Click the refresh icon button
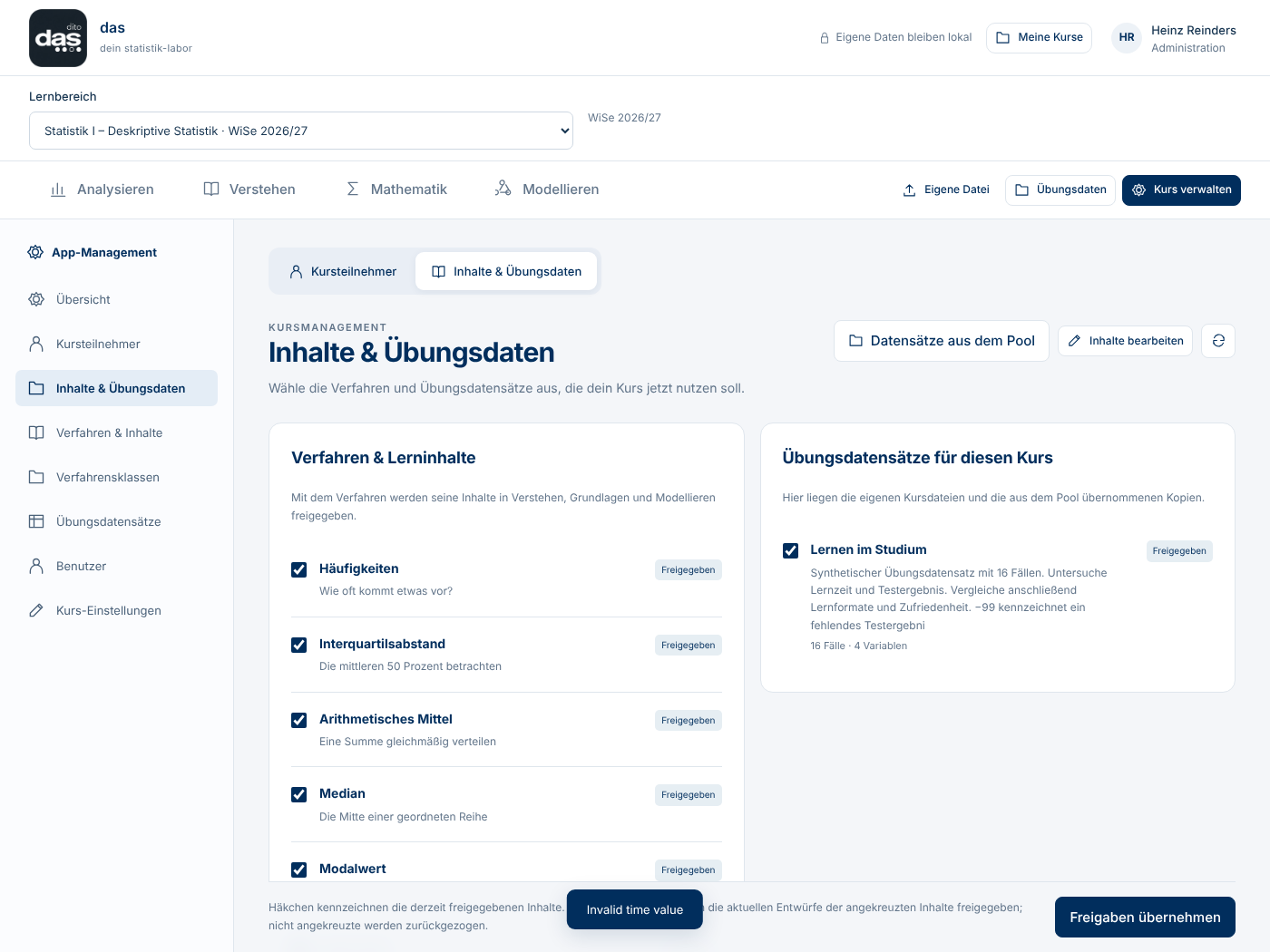 (x=1218, y=341)
